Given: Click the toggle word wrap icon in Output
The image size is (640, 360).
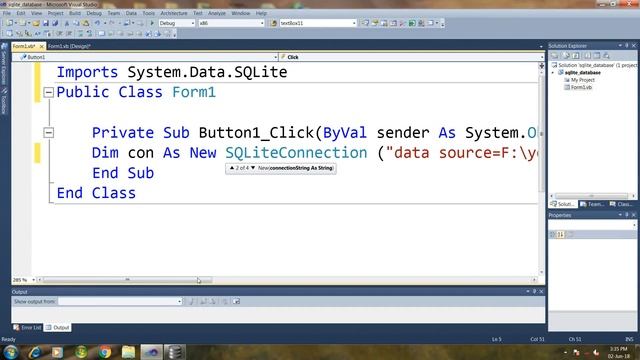Looking at the screenshot, I should tap(236, 301).
